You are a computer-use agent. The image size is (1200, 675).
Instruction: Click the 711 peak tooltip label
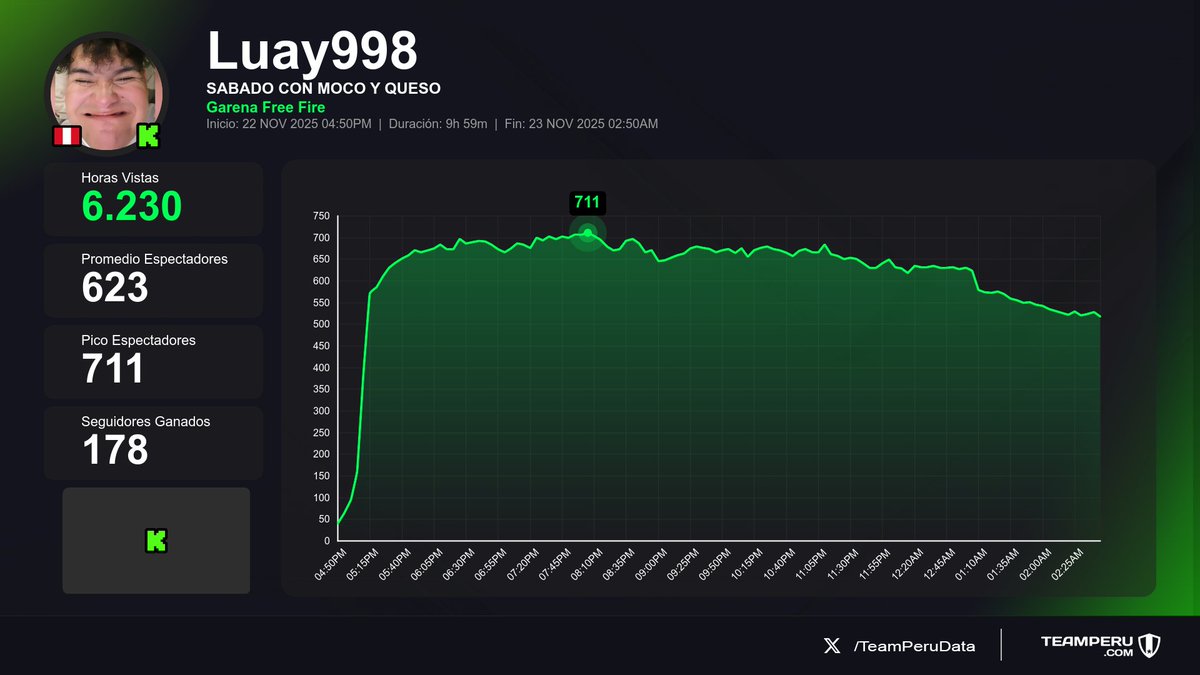click(x=587, y=202)
